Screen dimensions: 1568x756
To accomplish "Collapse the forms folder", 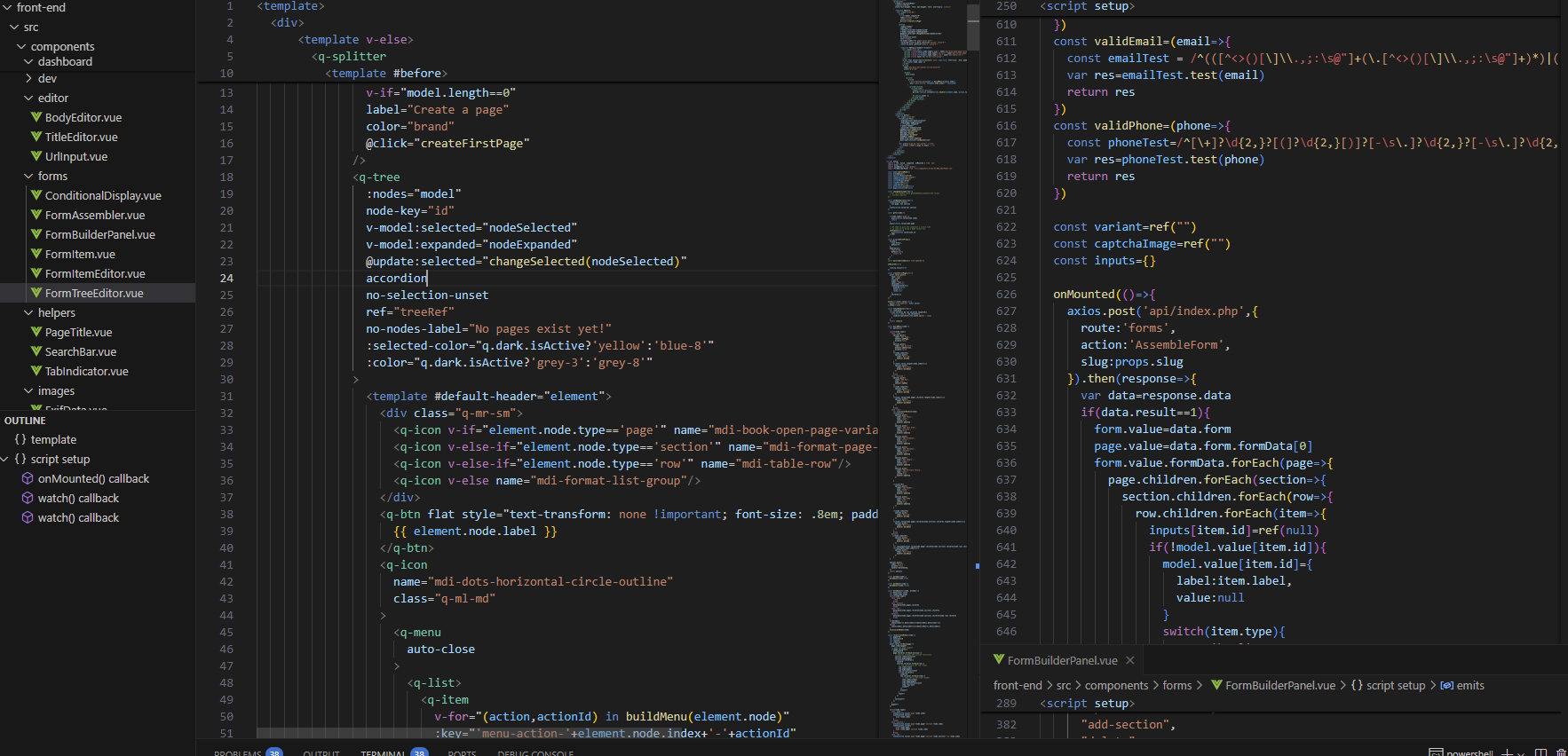I will tap(29, 176).
